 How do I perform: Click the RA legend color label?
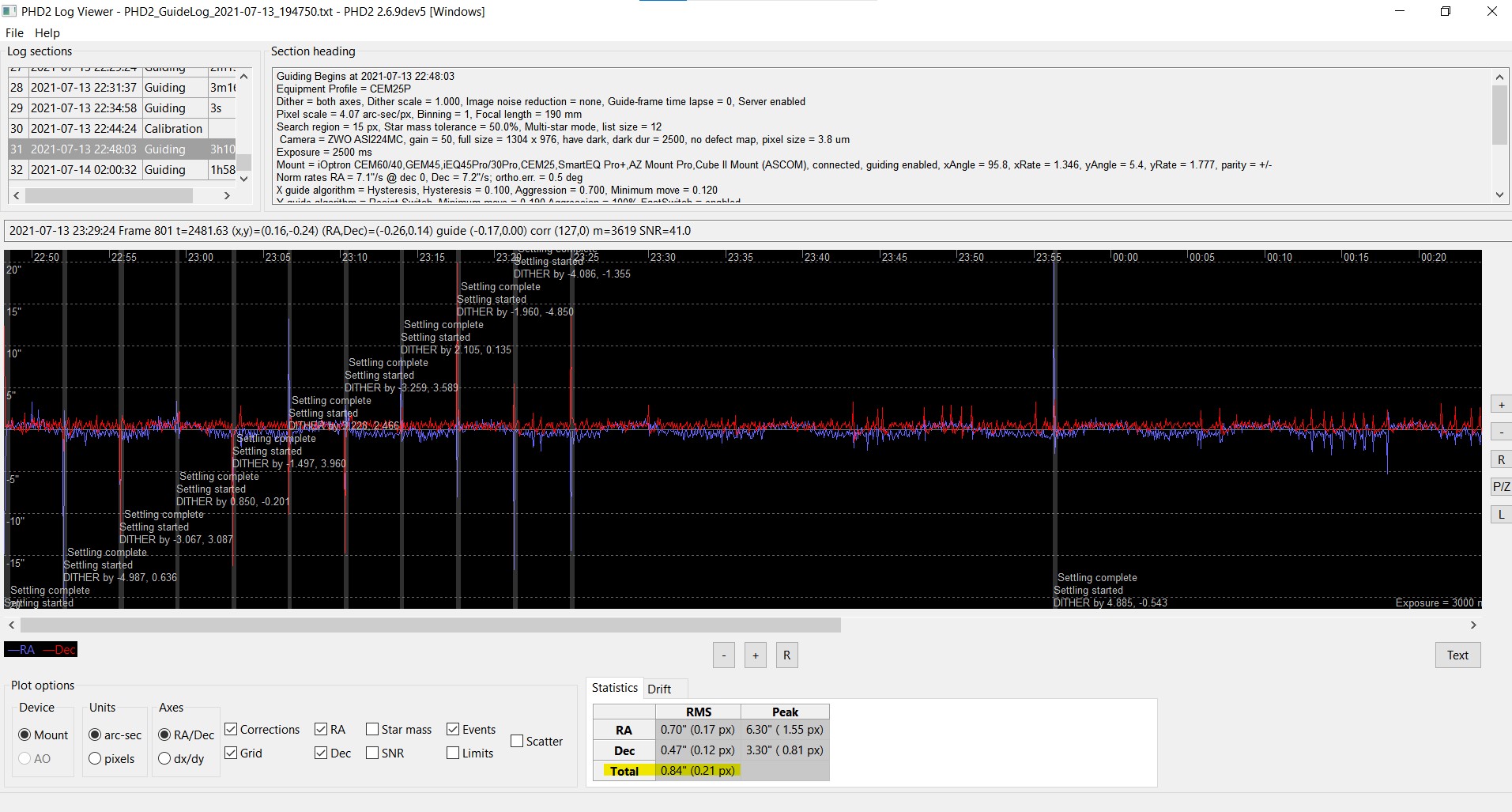(x=21, y=650)
